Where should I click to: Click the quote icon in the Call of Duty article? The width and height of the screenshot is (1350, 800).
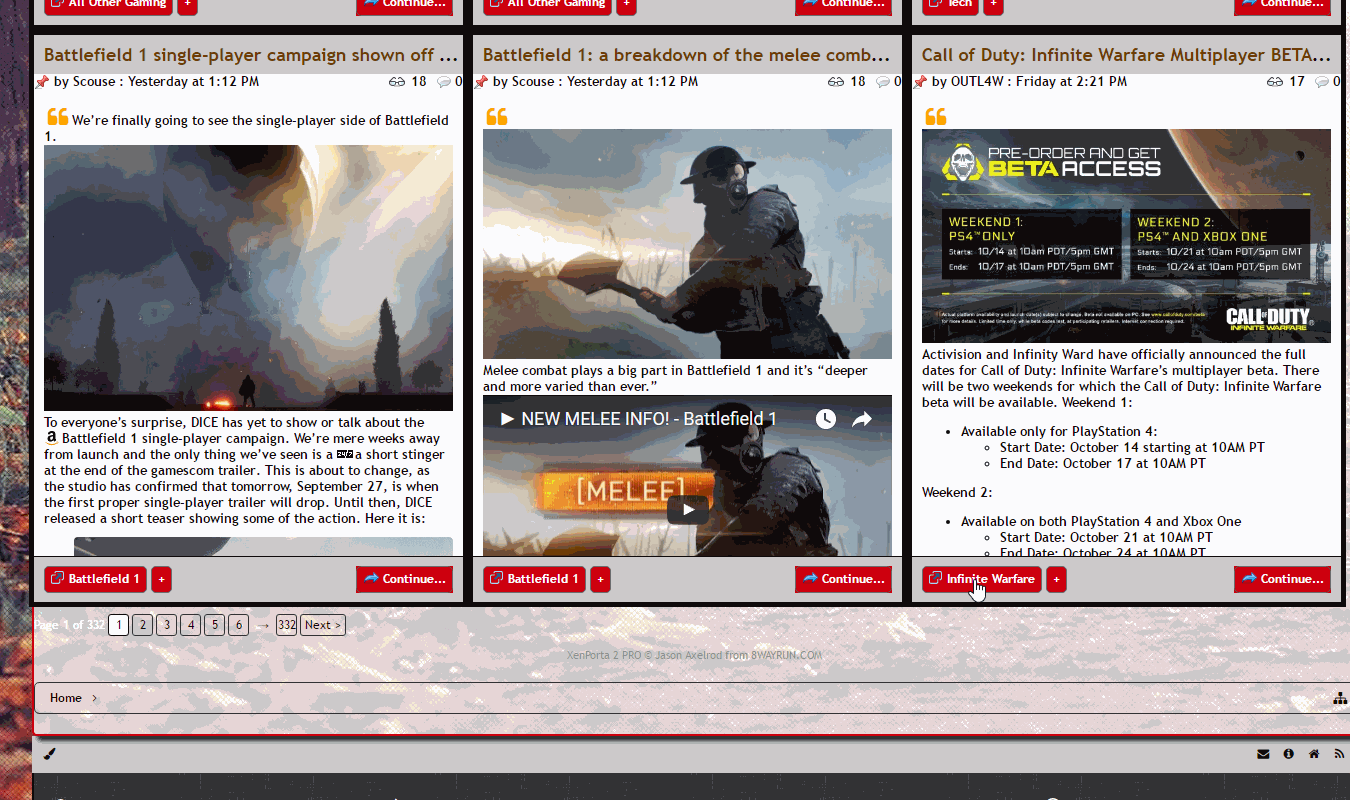point(935,116)
